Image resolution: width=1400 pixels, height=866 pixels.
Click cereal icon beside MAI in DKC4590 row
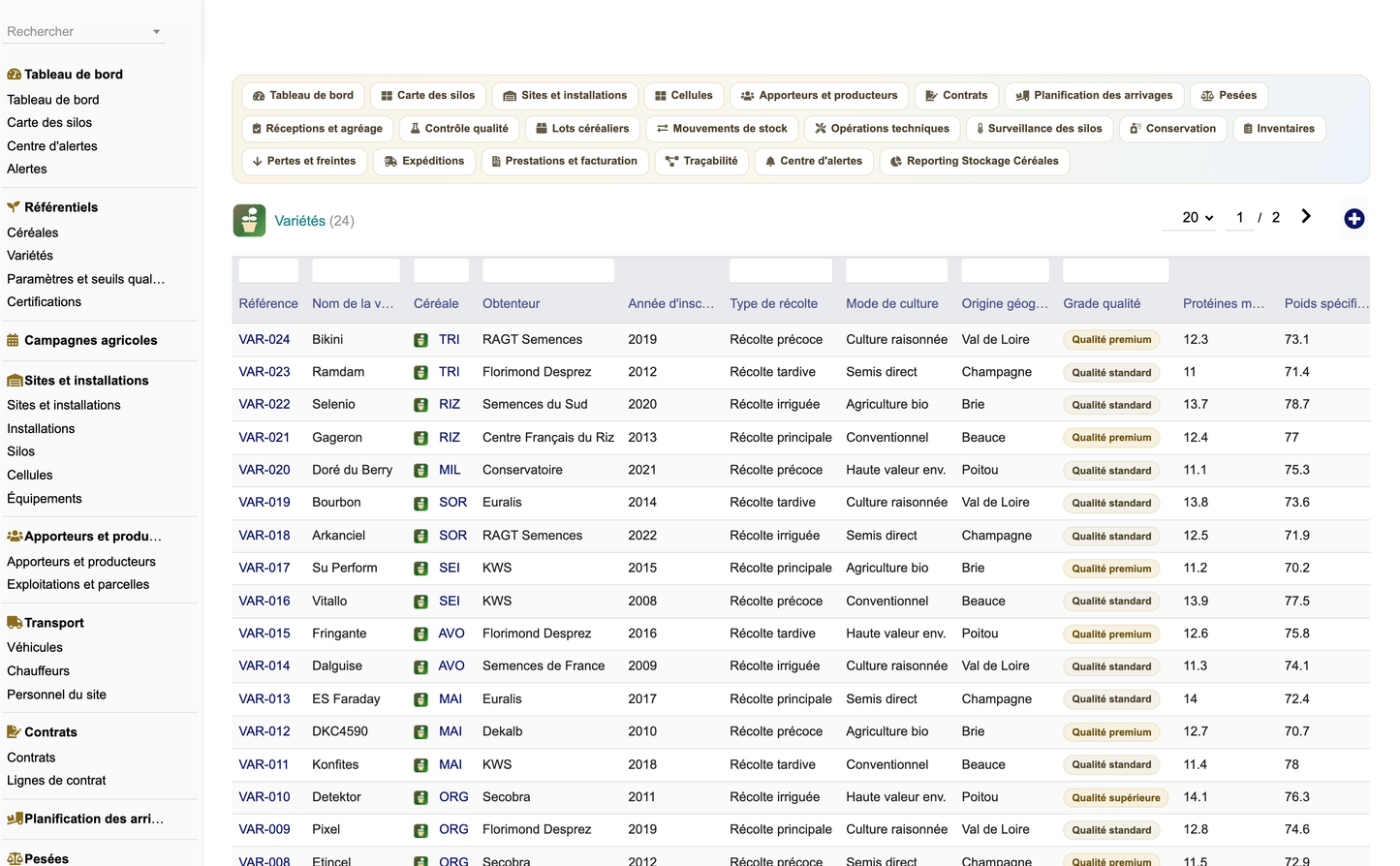(x=420, y=732)
